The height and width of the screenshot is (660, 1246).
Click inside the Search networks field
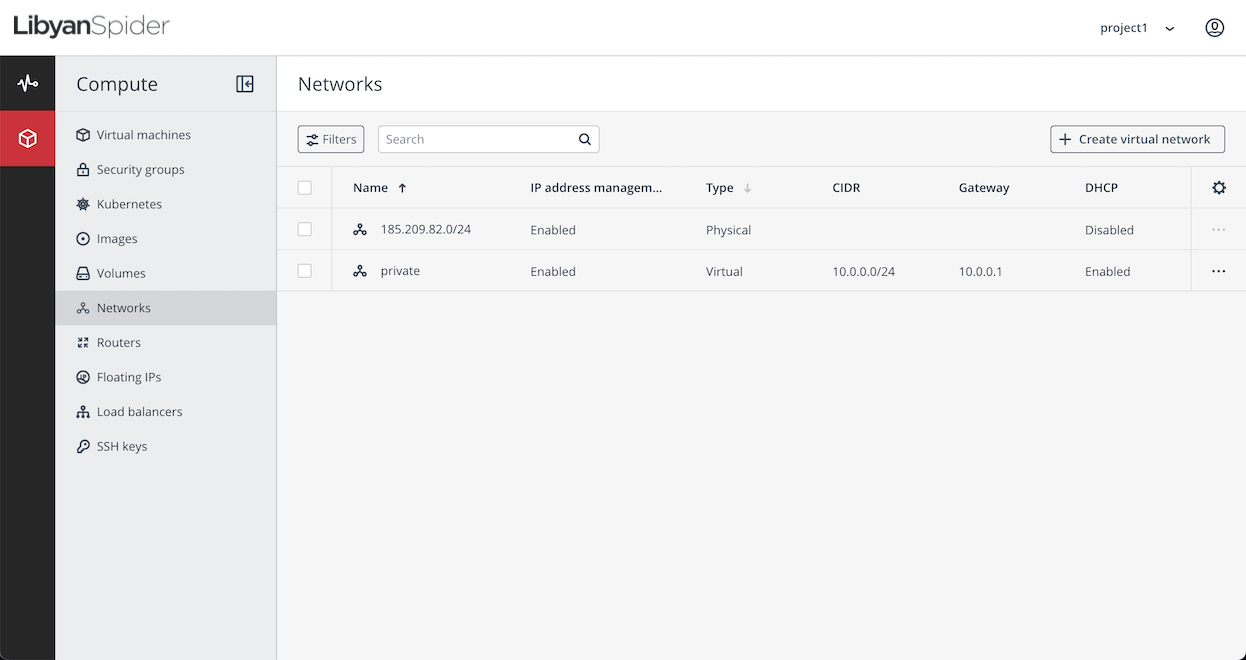(x=470, y=139)
